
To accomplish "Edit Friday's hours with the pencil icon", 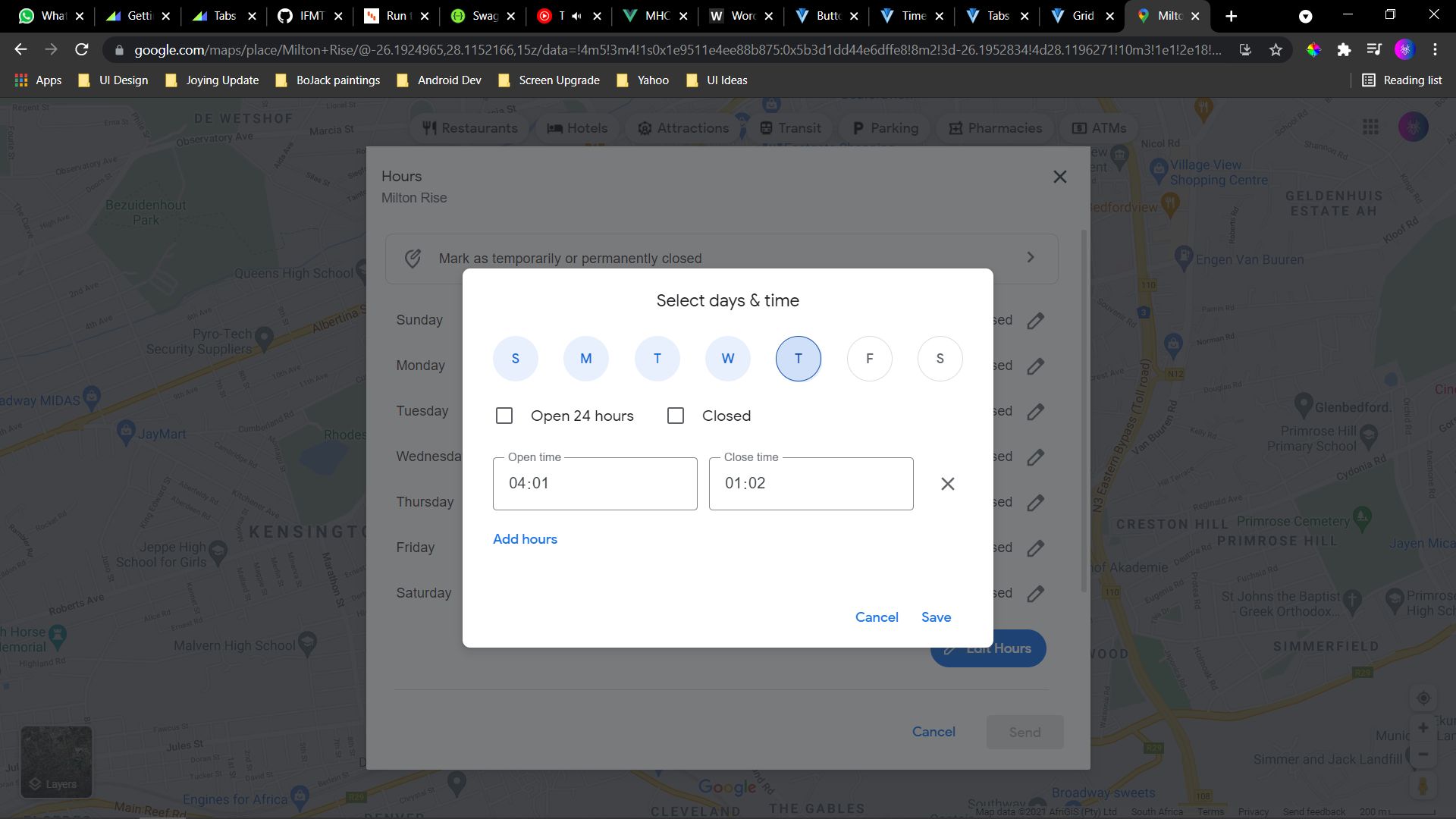I will [1036, 548].
